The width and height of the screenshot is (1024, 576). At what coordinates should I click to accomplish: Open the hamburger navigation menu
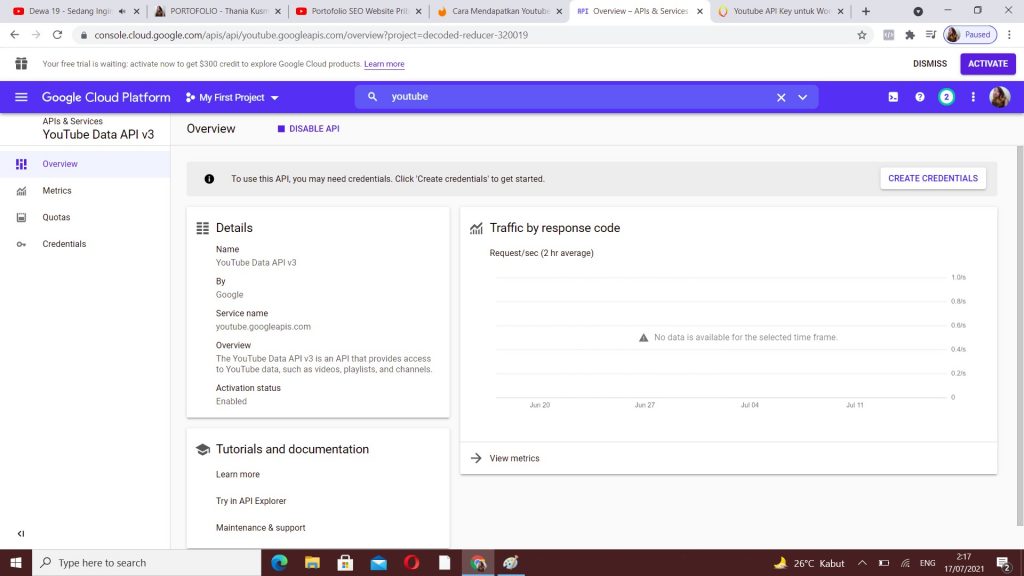coord(21,97)
